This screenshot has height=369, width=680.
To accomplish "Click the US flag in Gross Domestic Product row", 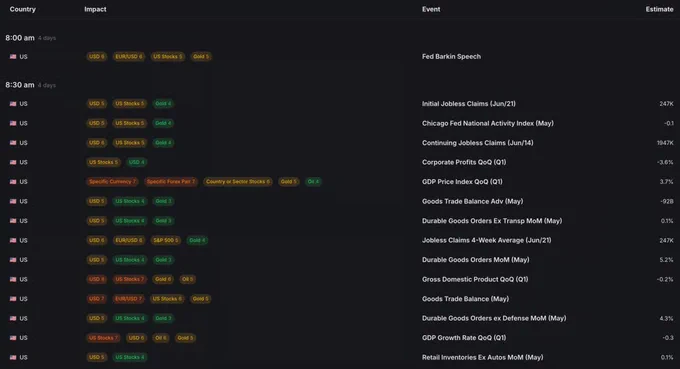I will pos(13,279).
